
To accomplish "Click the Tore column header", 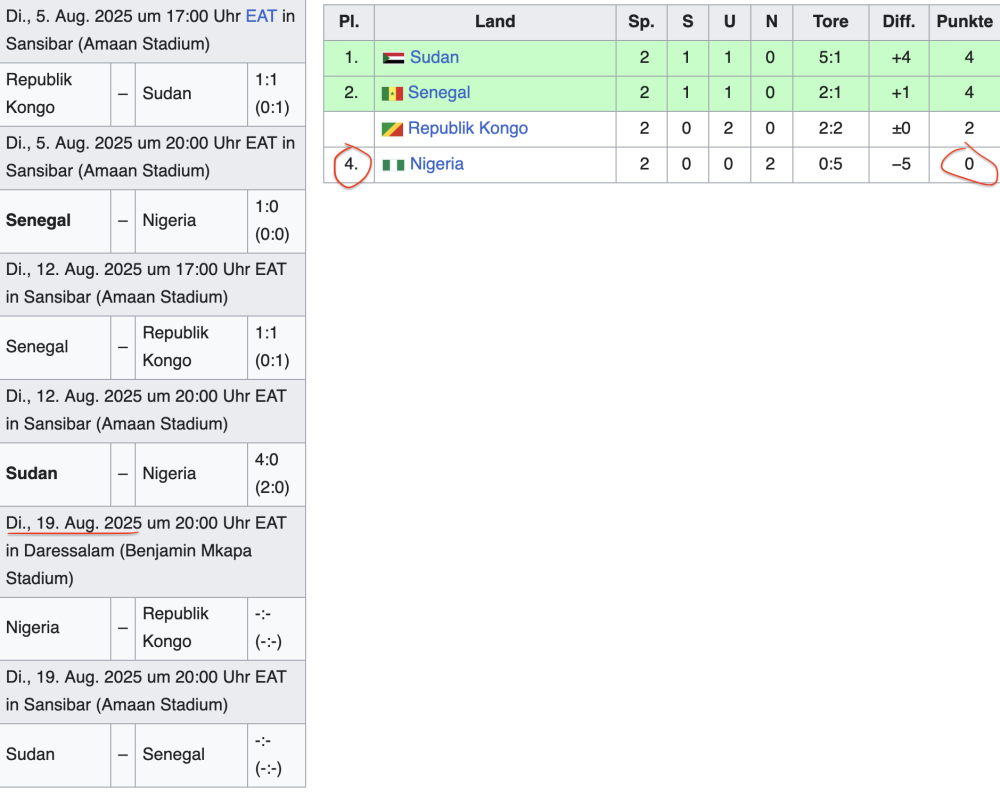I will point(830,21).
